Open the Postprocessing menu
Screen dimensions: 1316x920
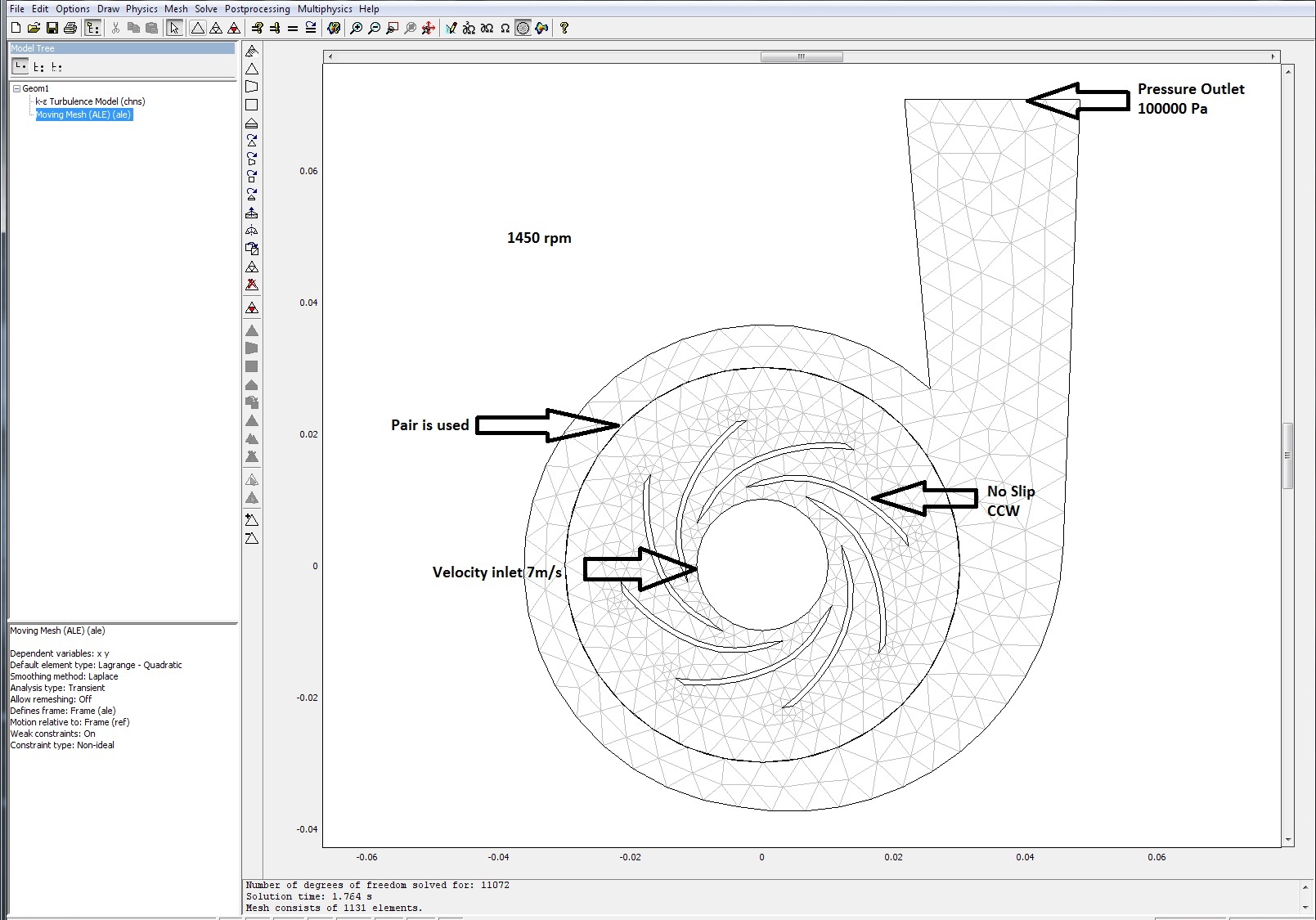pos(258,9)
